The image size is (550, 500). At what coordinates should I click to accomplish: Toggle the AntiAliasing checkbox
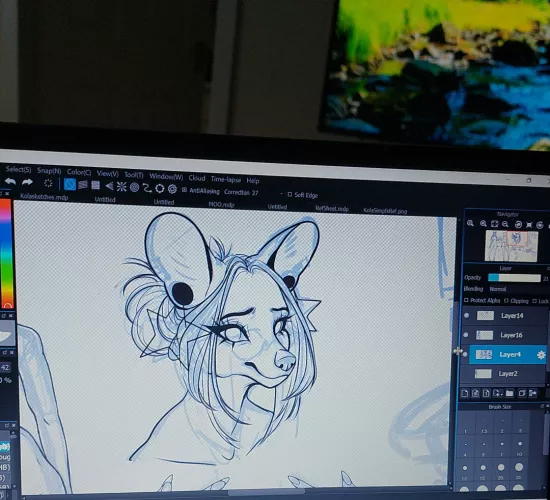185,190
